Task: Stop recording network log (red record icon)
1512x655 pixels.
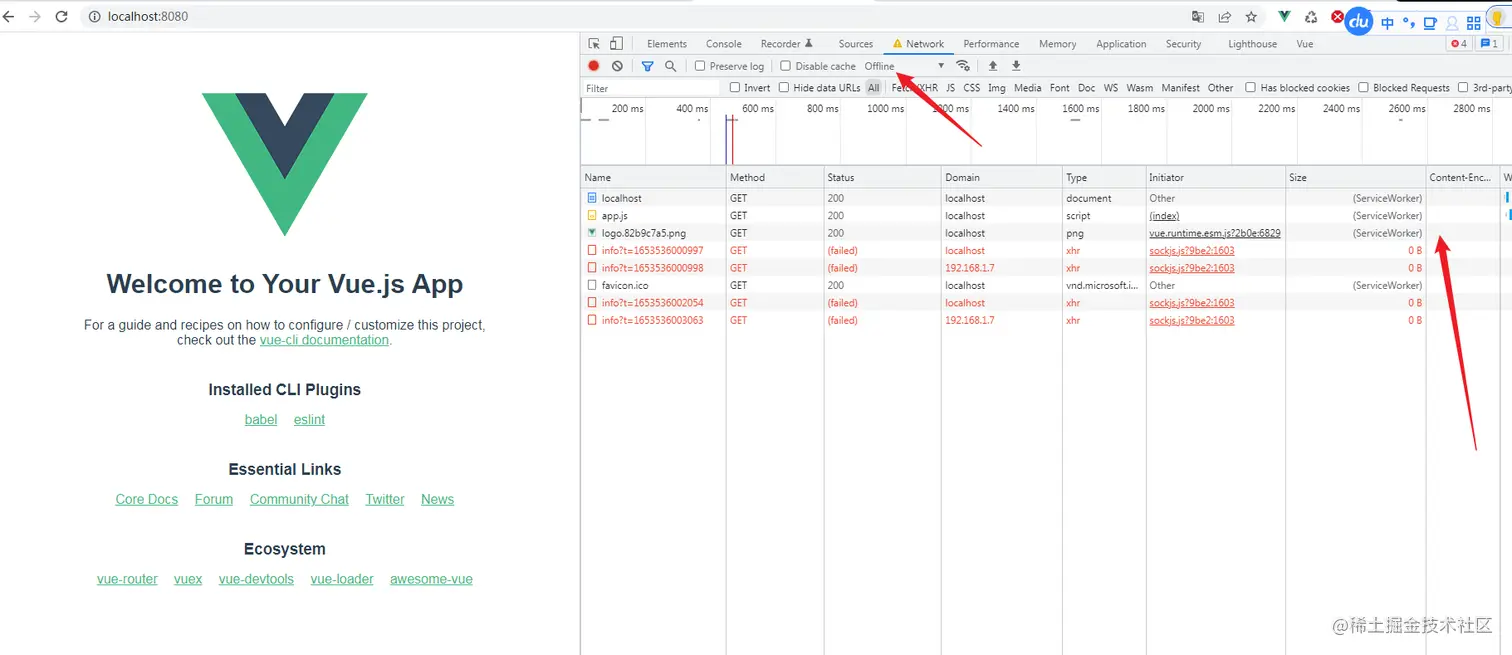Action: (592, 65)
